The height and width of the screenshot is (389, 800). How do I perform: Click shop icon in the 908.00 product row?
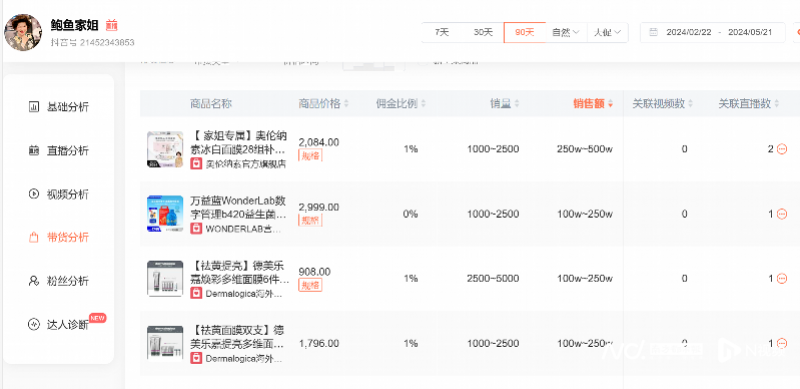click(x=196, y=293)
